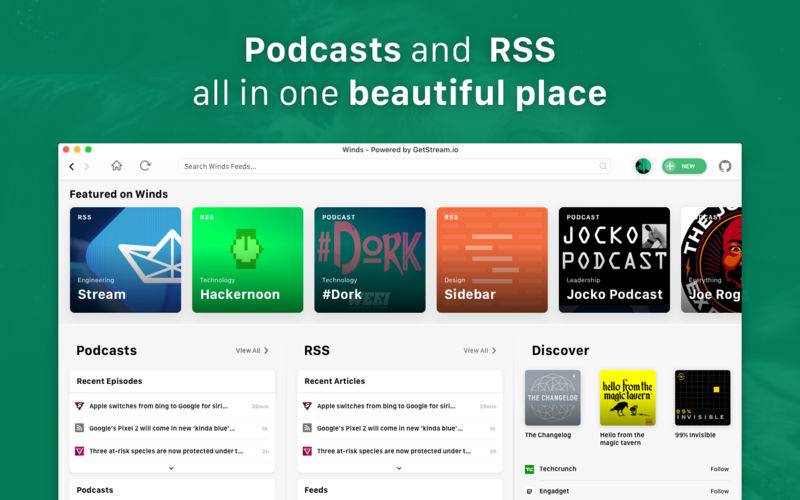Open the GitHub icon link
800x500 pixels.
pyautogui.click(x=725, y=166)
